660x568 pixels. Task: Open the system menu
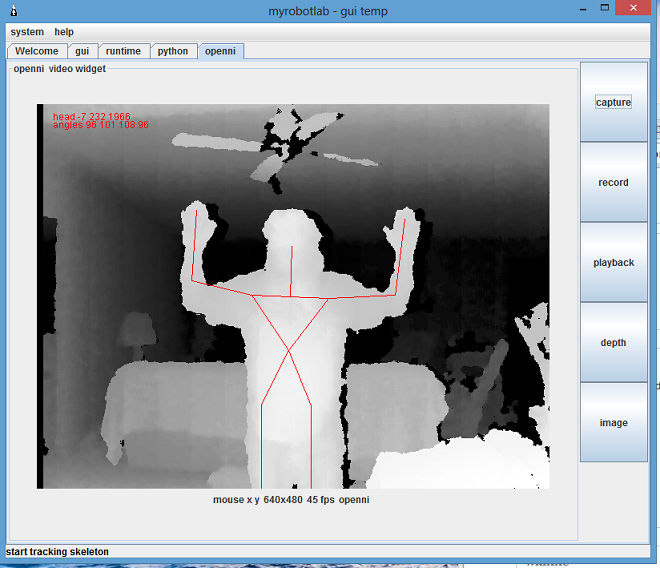27,32
